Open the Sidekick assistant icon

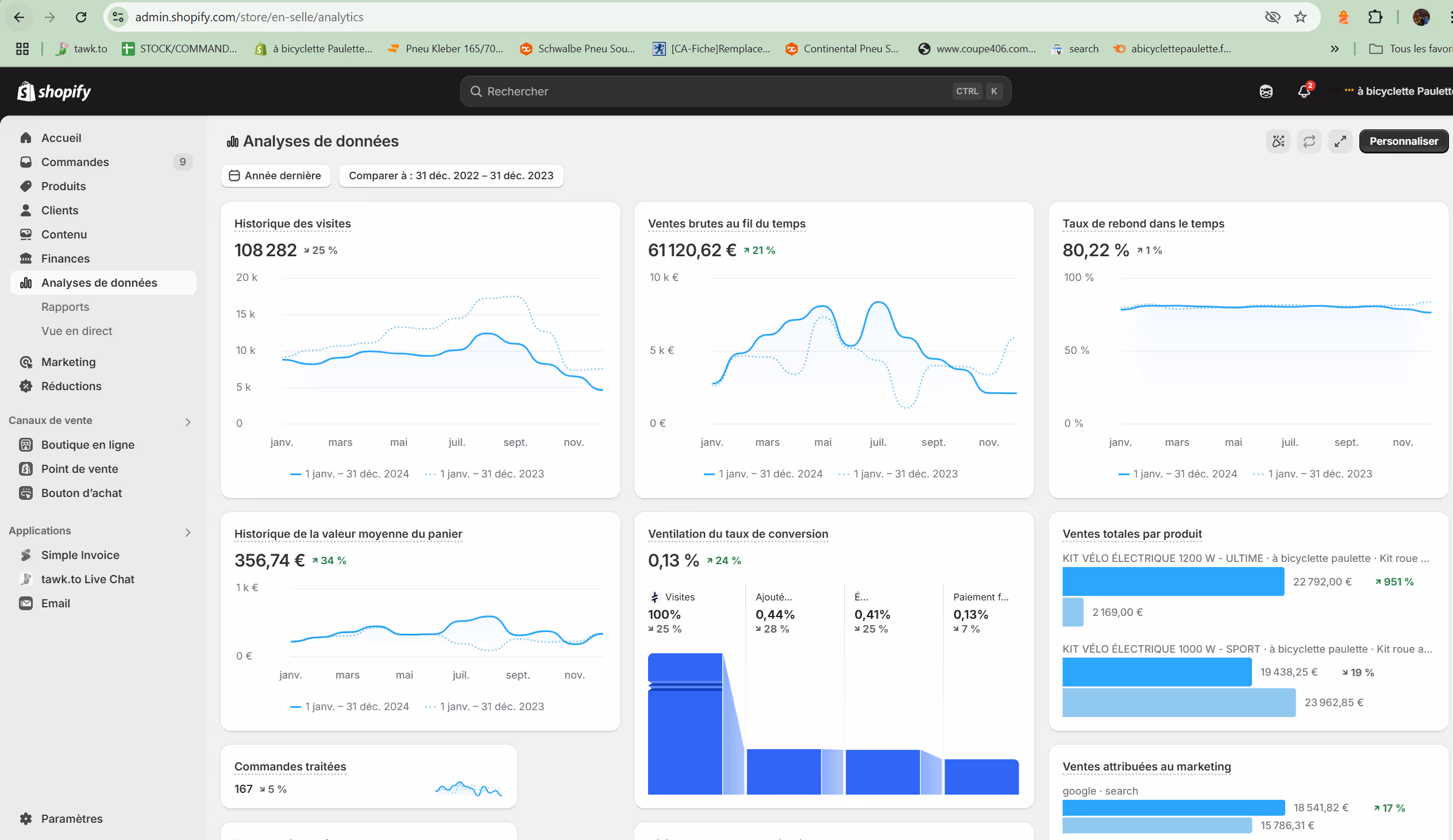pos(1266,91)
